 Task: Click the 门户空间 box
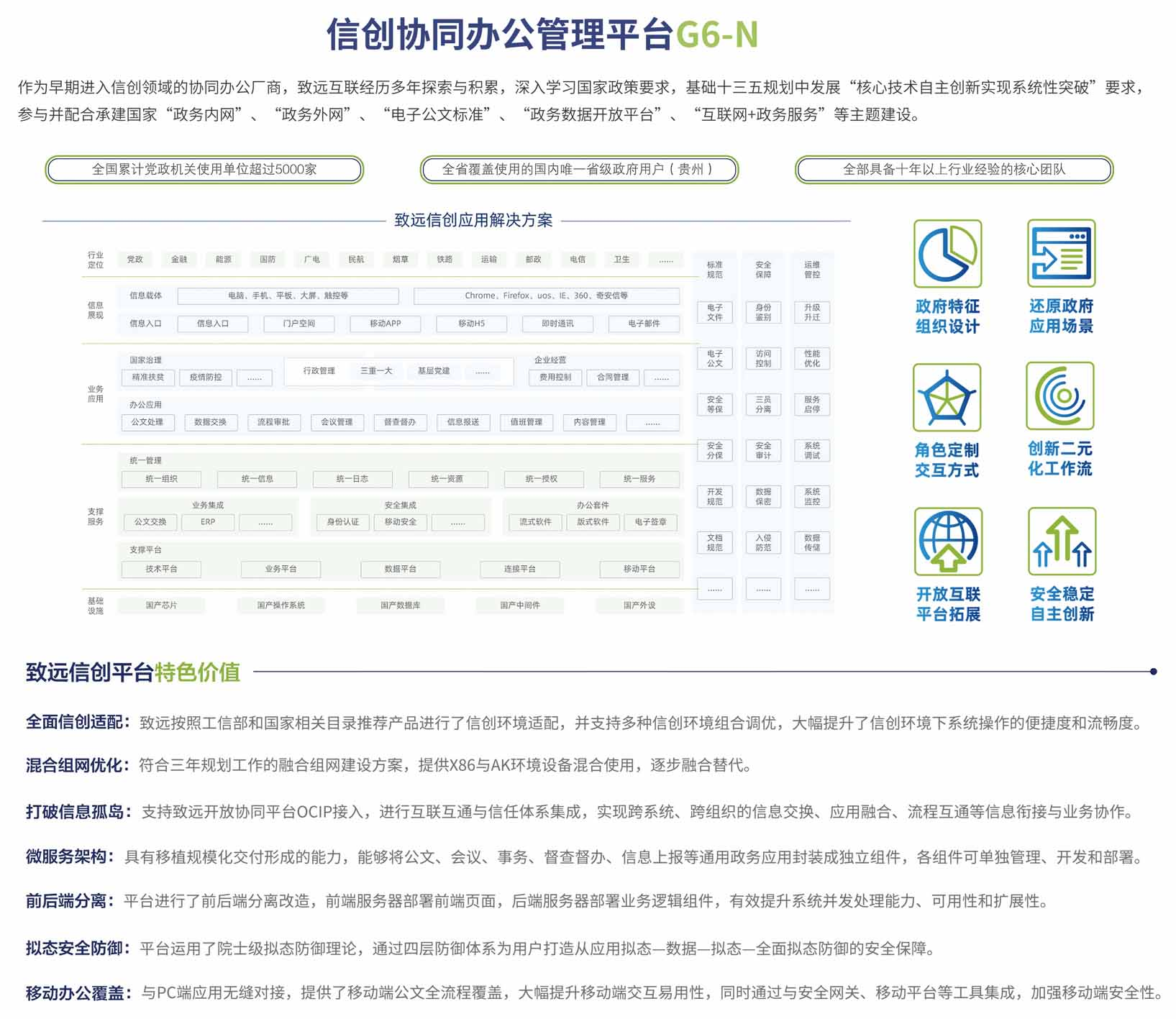pos(299,324)
